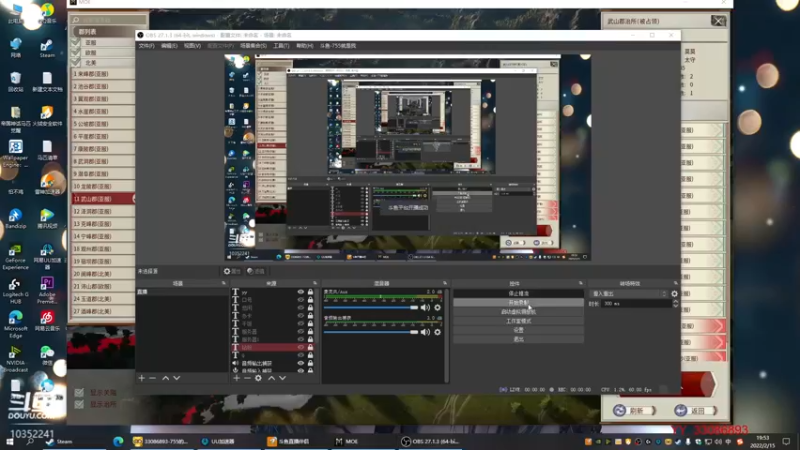Screen dimensions: 800x450
Task: Adjust the first mixer channel volume slider
Action: (x=371, y=308)
